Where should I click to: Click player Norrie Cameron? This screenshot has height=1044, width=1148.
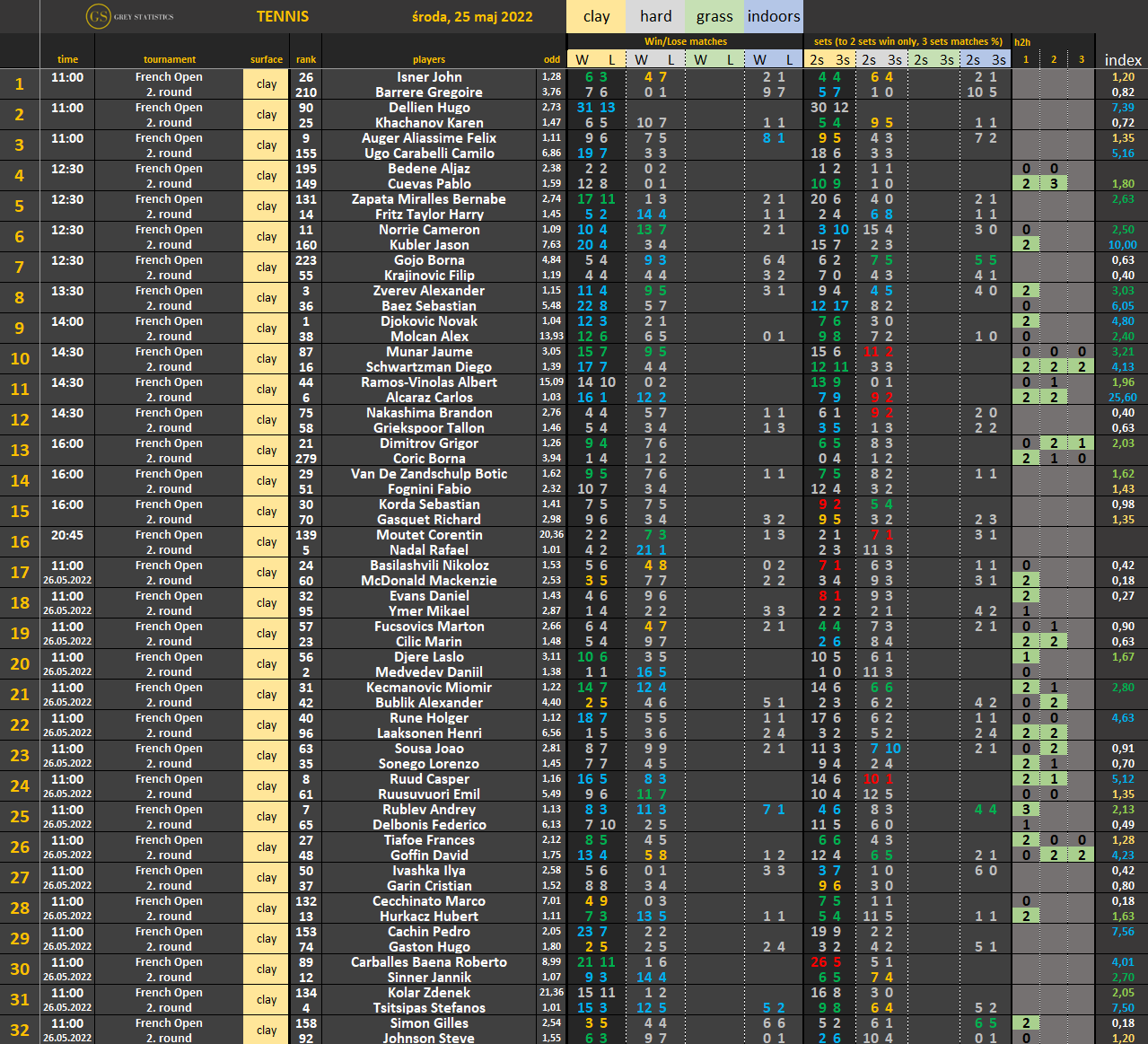(429, 230)
